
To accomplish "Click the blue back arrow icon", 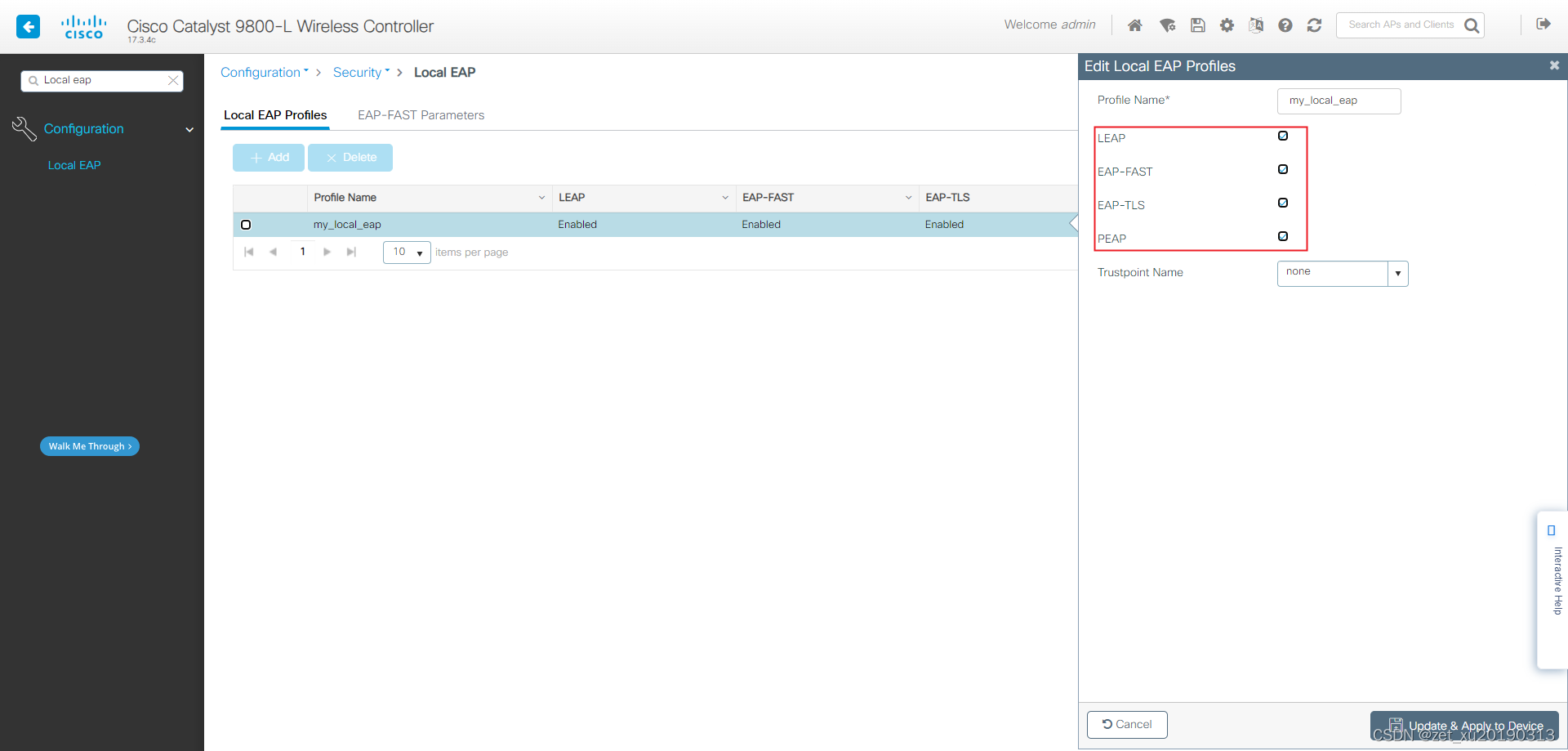I will click(28, 27).
